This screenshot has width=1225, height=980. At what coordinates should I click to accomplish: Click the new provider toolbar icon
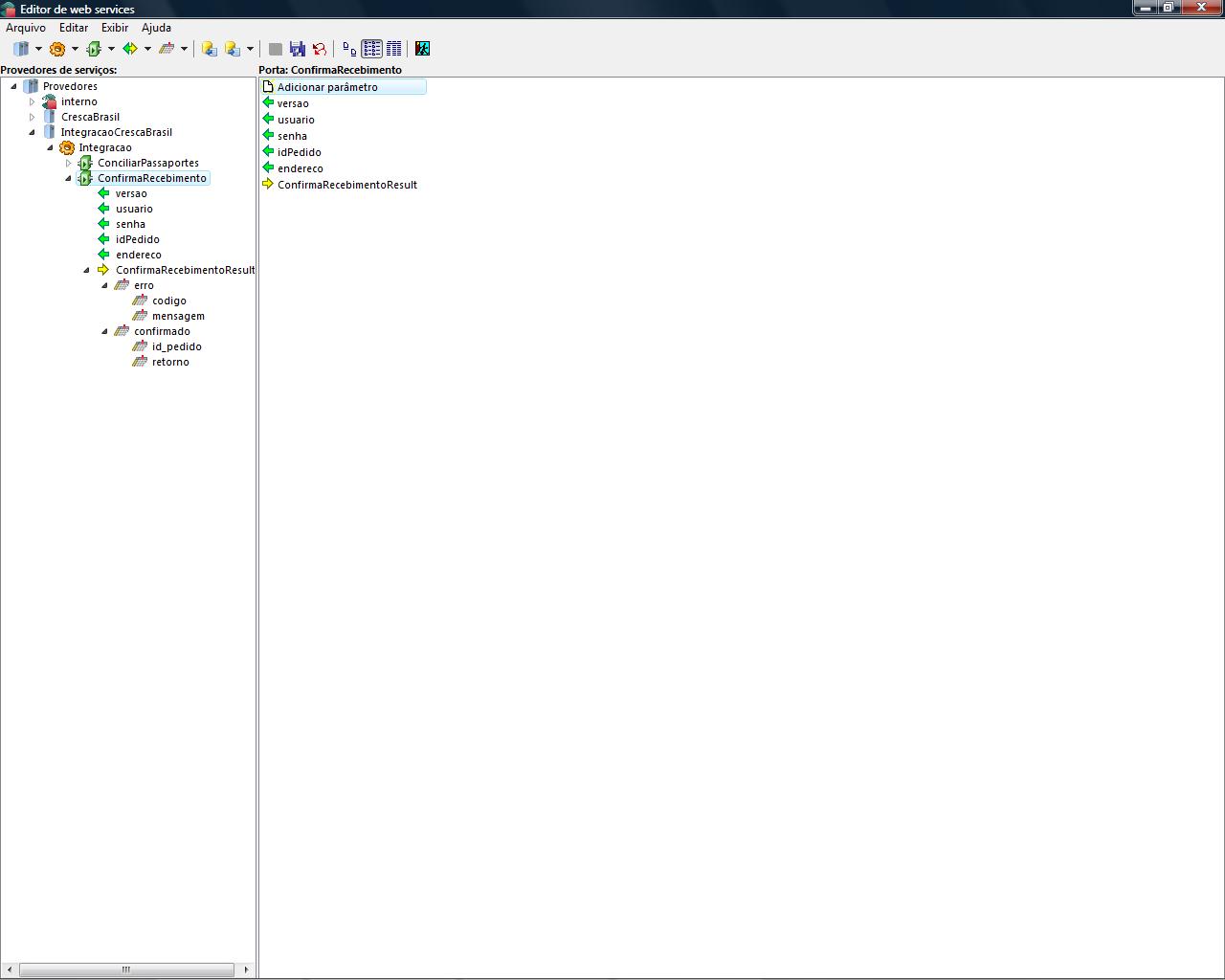point(21,49)
